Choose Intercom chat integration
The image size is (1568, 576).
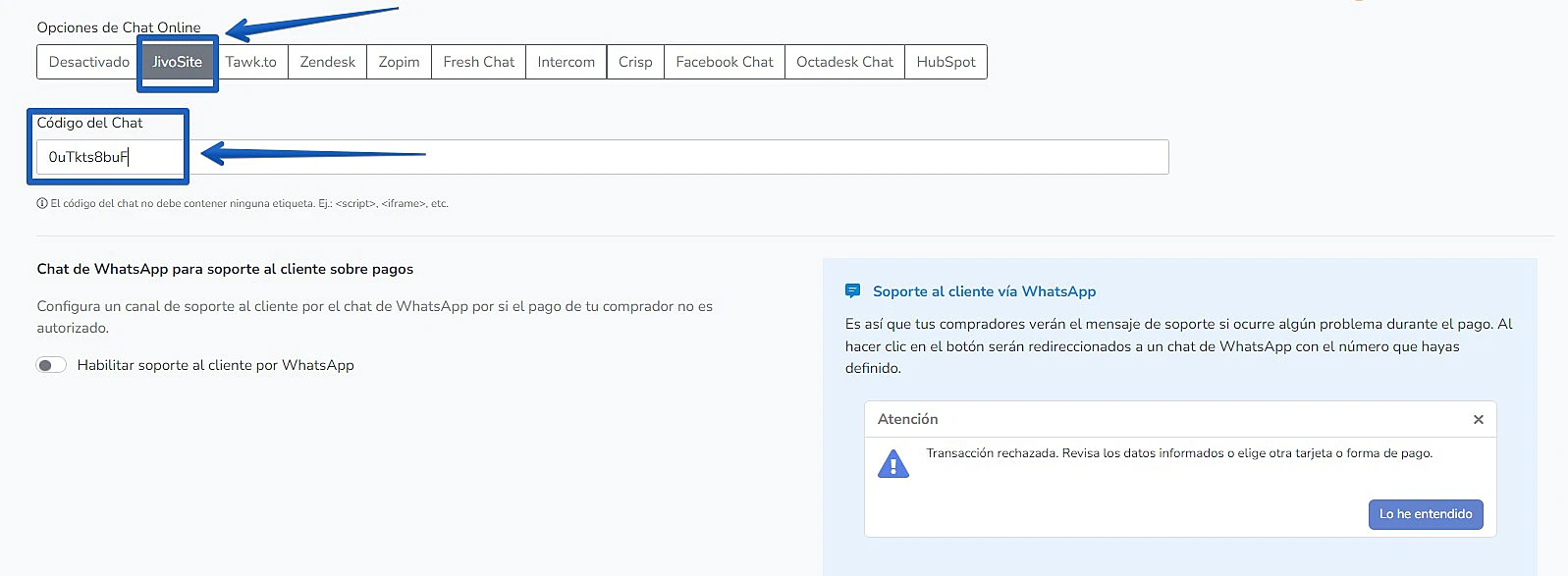(566, 62)
